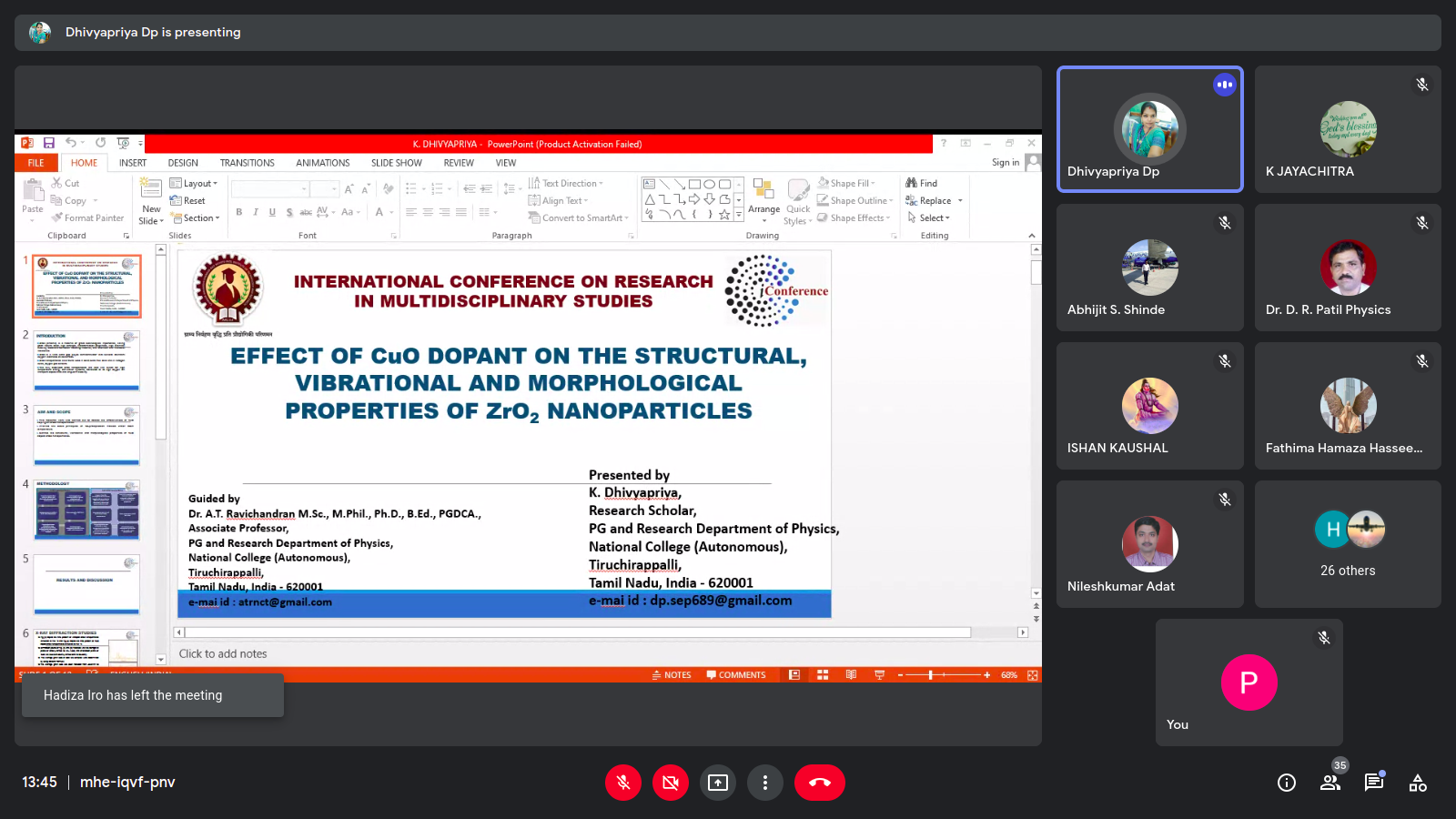Viewport: 1456px width, 819px height.
Task: Select the Dhivyapriya Dp participant tile
Action: coord(1150,129)
